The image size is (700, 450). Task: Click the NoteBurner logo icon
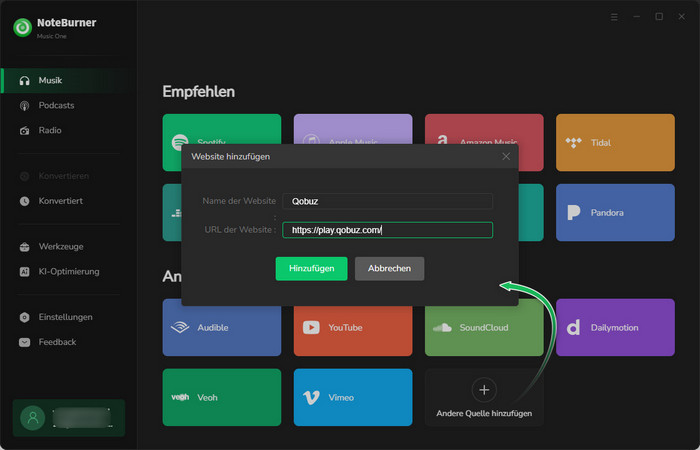pos(22,28)
